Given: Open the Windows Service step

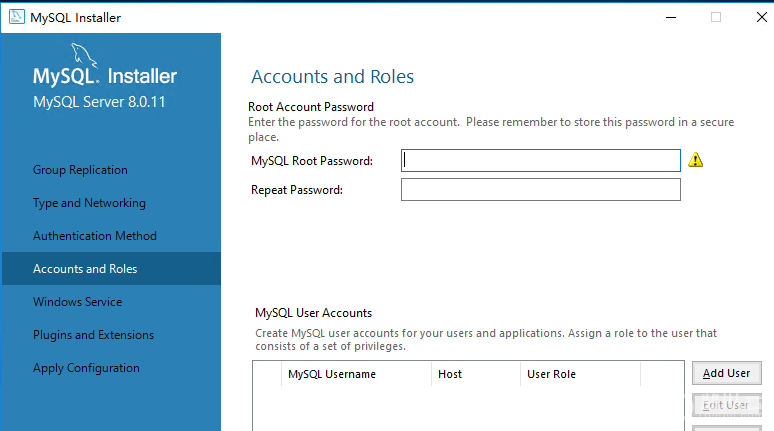Looking at the screenshot, I should pyautogui.click(x=77, y=302).
